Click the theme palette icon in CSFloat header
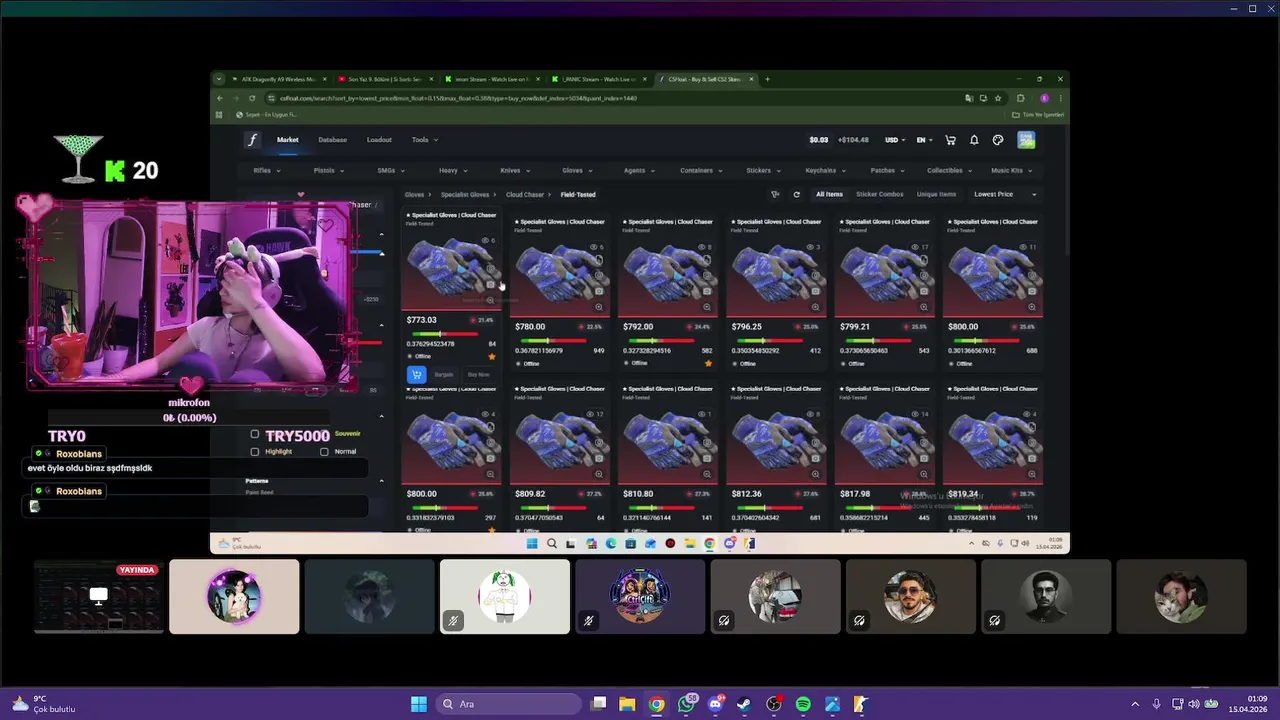This screenshot has width=1280, height=720. coord(998,140)
